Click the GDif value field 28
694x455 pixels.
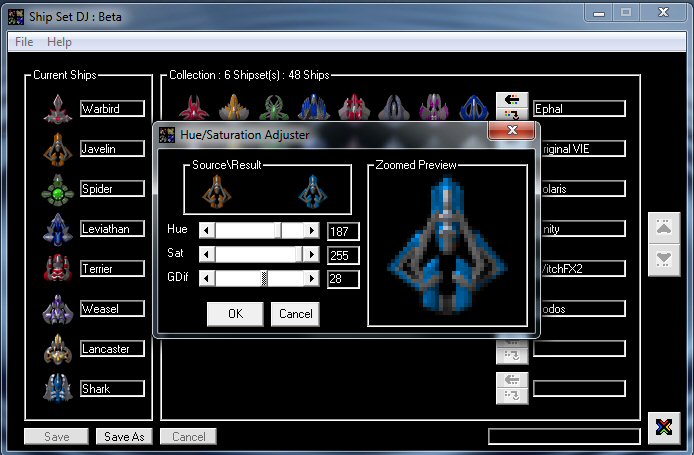[343, 279]
